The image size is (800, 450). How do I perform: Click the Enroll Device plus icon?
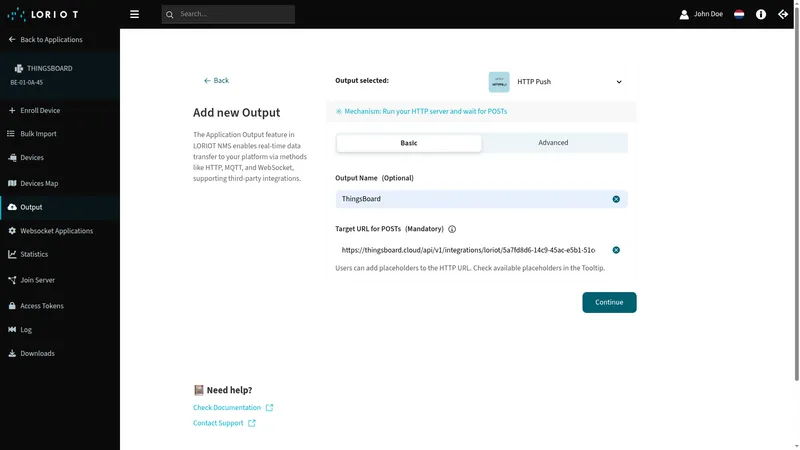[12, 110]
